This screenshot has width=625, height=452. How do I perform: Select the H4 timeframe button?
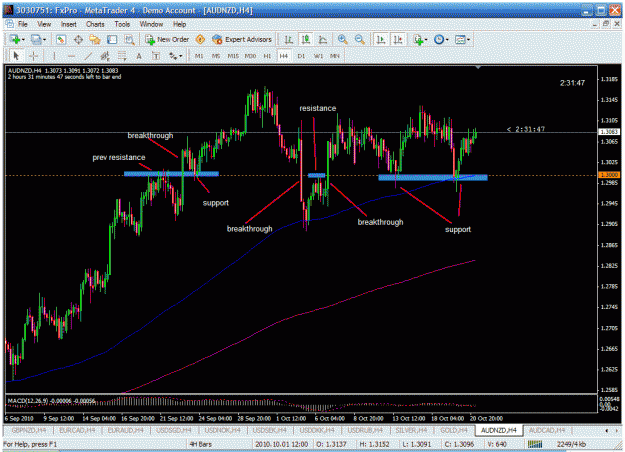283,56
